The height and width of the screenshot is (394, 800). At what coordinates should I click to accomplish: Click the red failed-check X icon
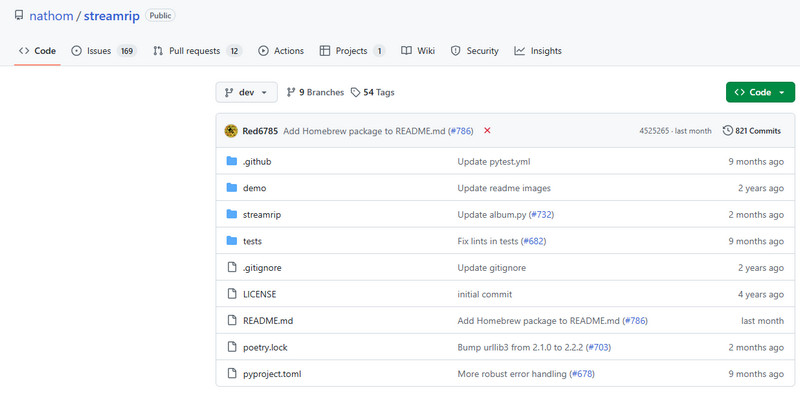[487, 131]
